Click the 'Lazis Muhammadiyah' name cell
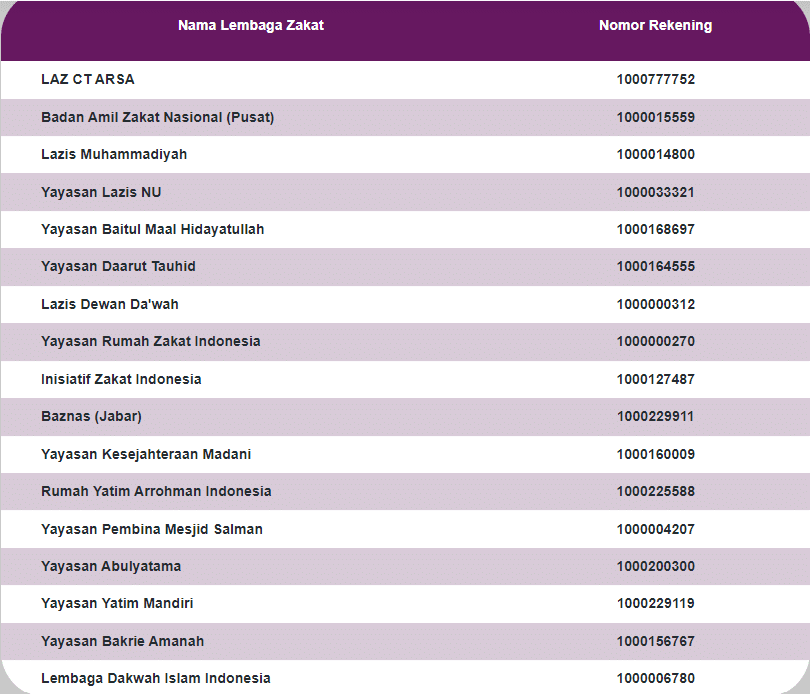The height and width of the screenshot is (694, 810). coord(114,155)
